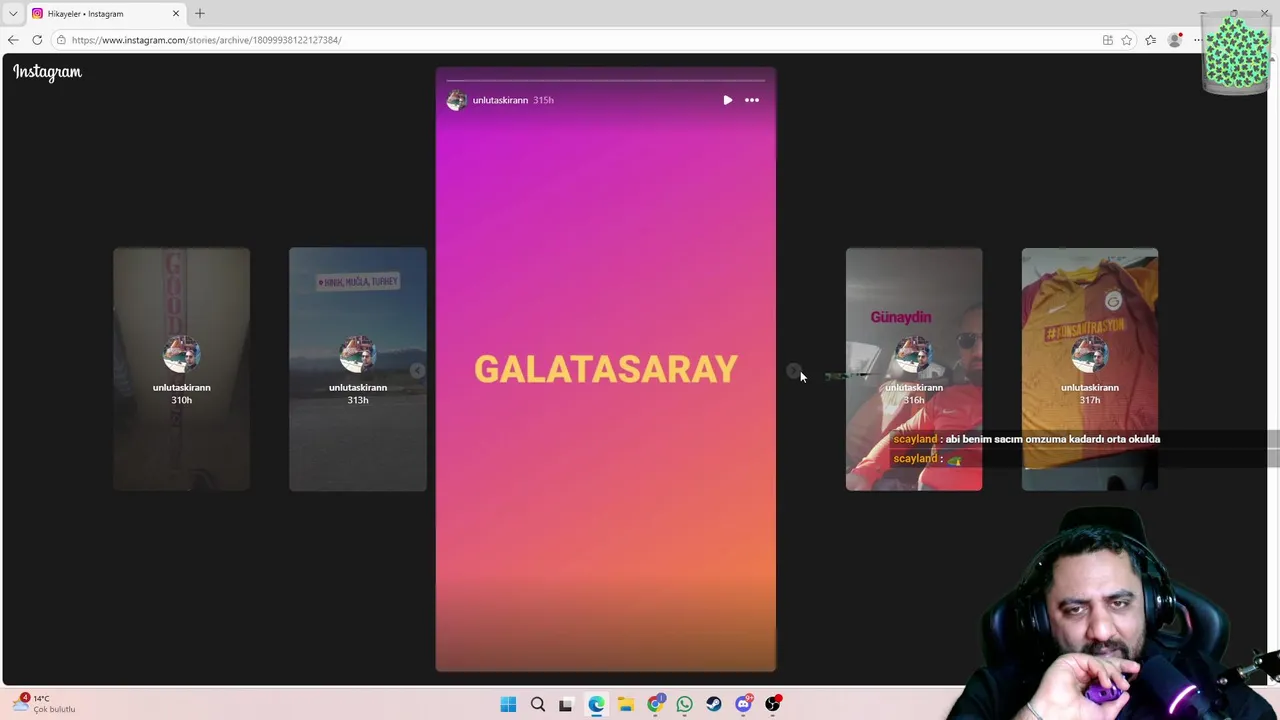Open the weather widget showing 14°C

coord(45,704)
